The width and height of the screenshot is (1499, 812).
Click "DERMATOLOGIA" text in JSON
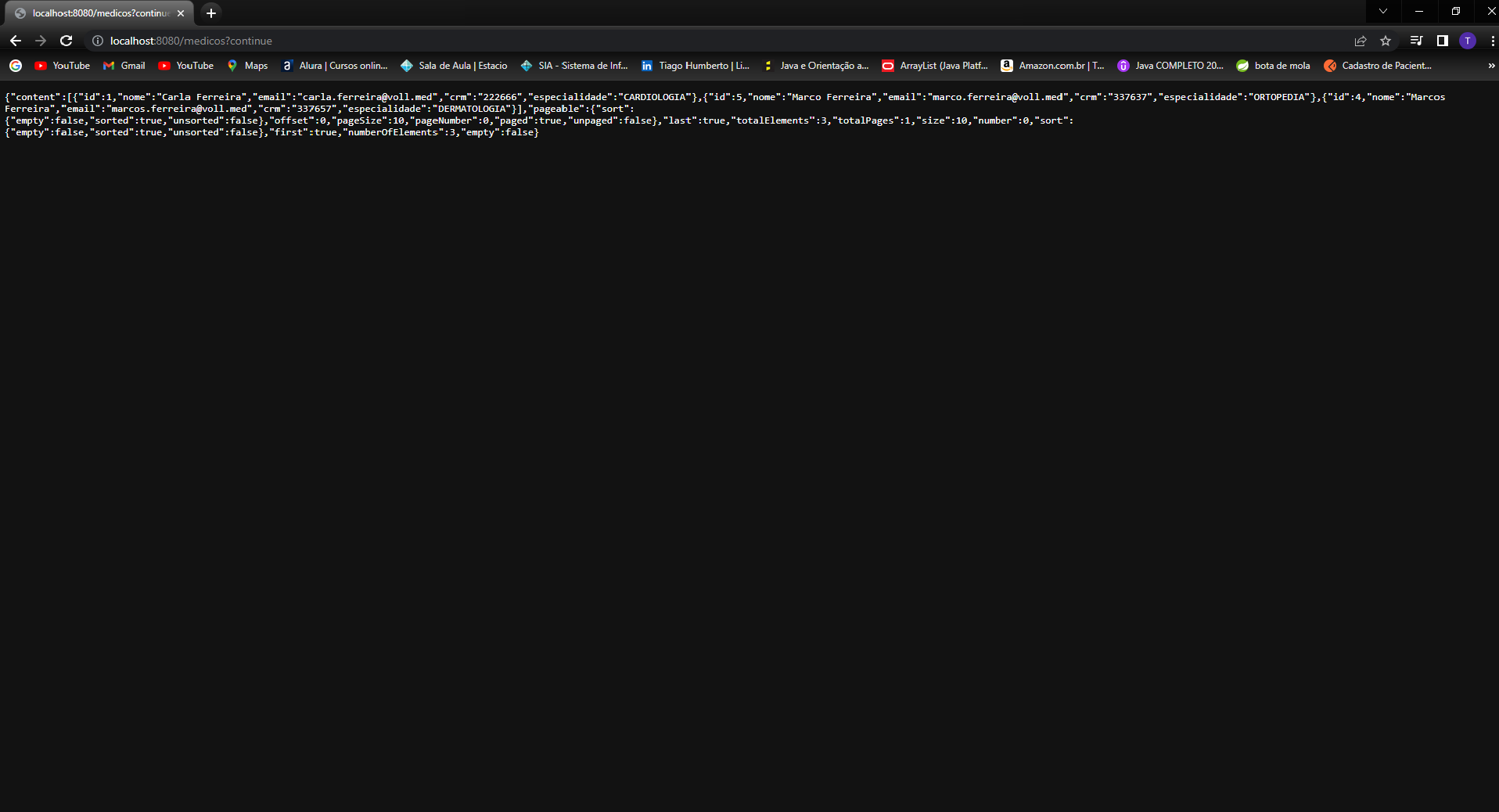pyautogui.click(x=472, y=109)
